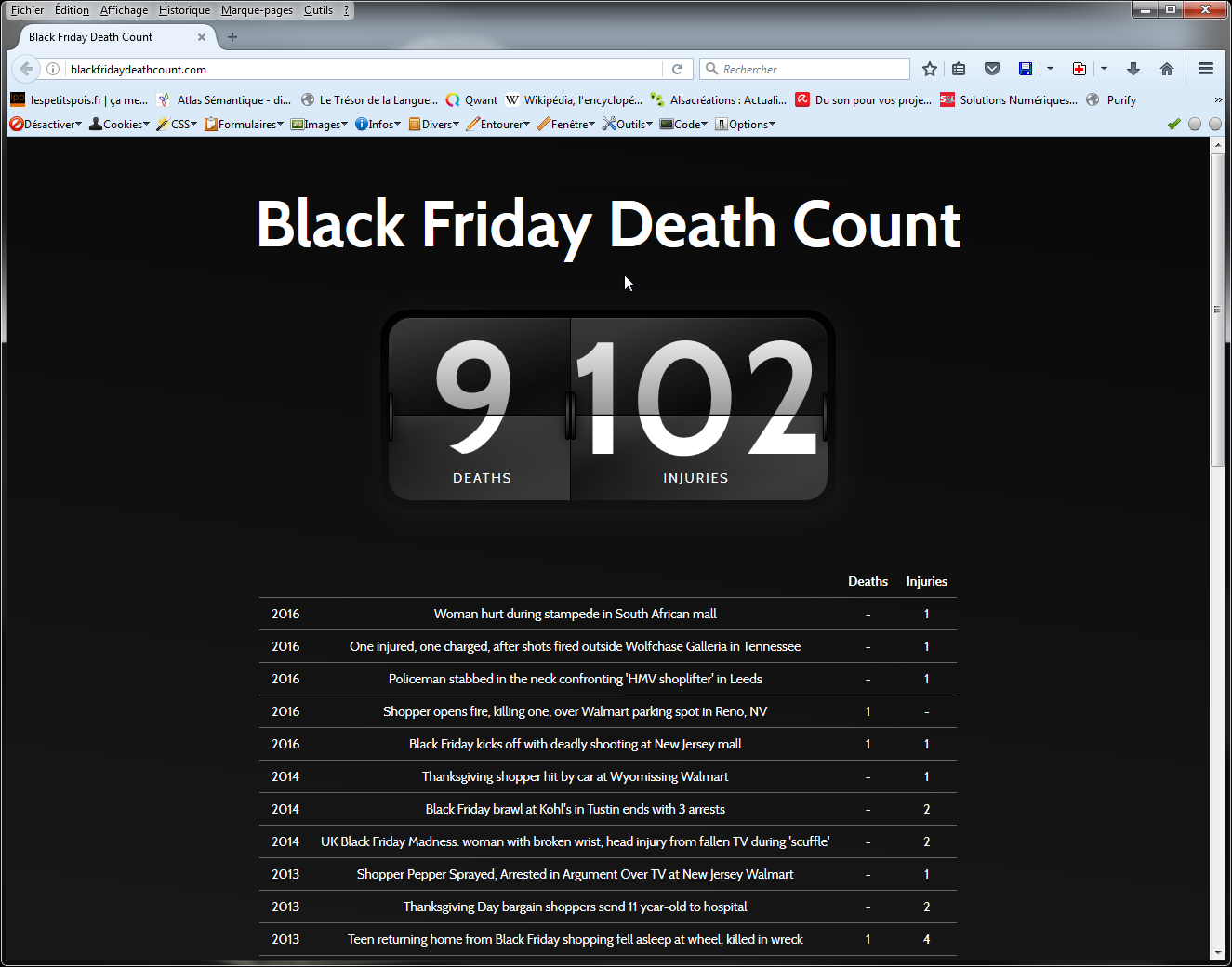This screenshot has height=967, width=1232.
Task: Expand the Formulaires dropdown
Action: (244, 124)
